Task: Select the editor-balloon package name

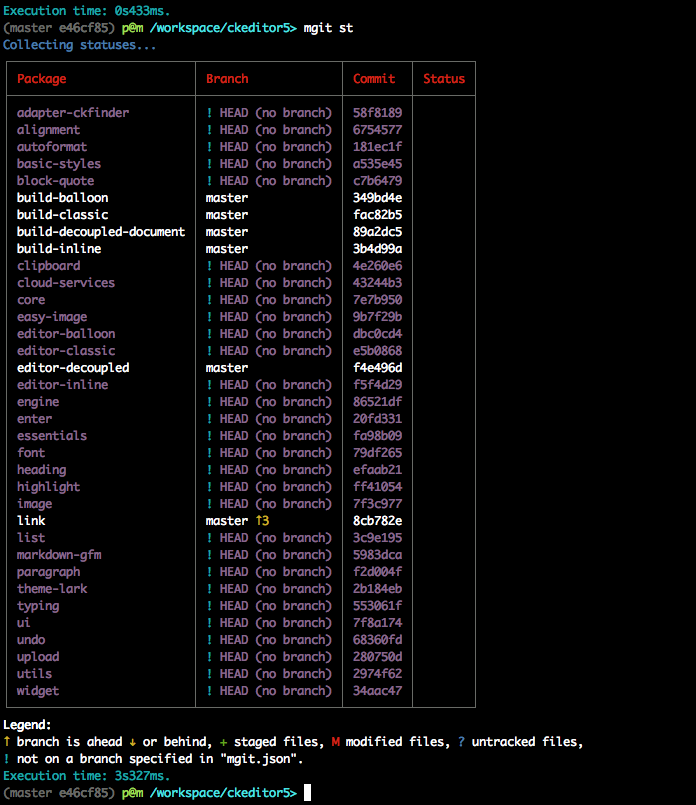Action: tap(66, 334)
